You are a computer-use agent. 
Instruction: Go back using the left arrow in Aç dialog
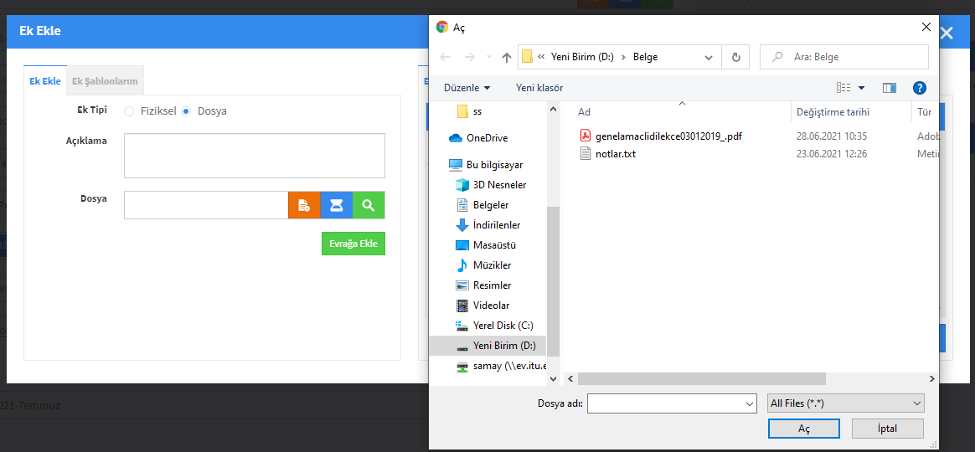click(445, 57)
